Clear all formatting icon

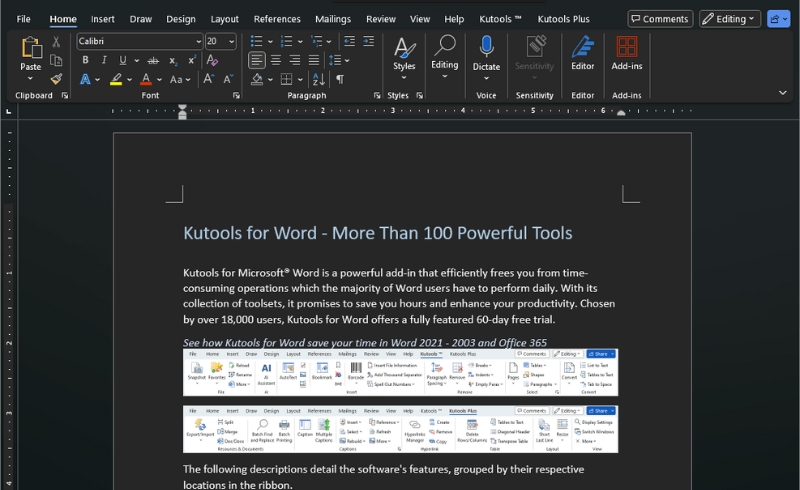[x=212, y=60]
